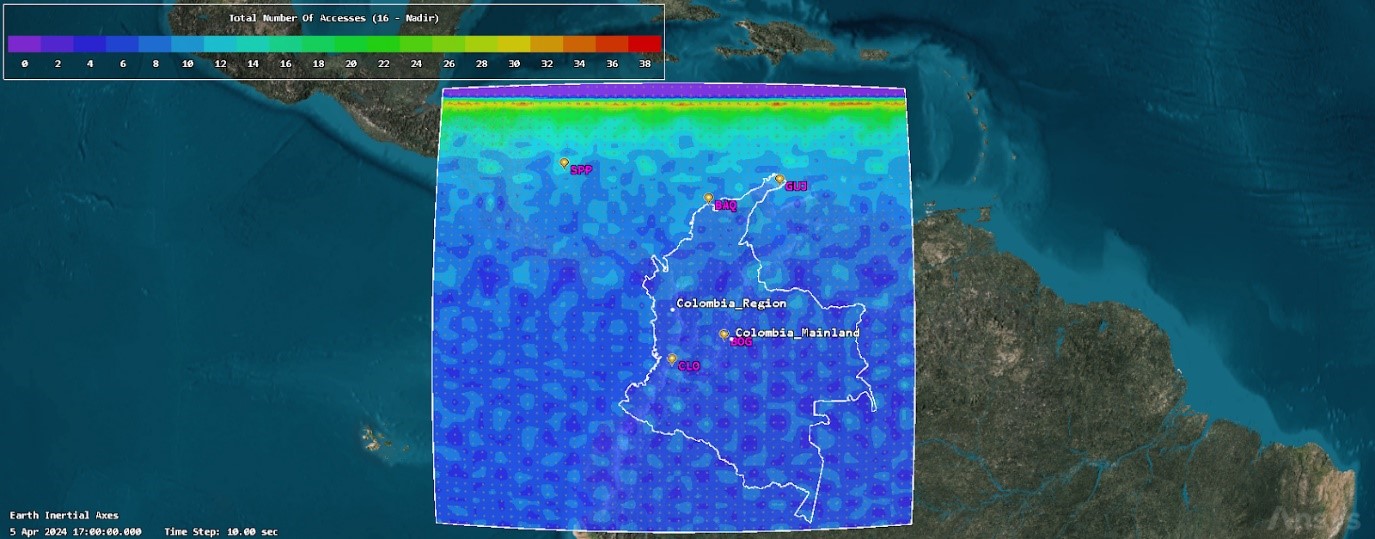Screen dimensions: 1375x539
Task: Select the green legend swatch at 20
Action: 351,44
